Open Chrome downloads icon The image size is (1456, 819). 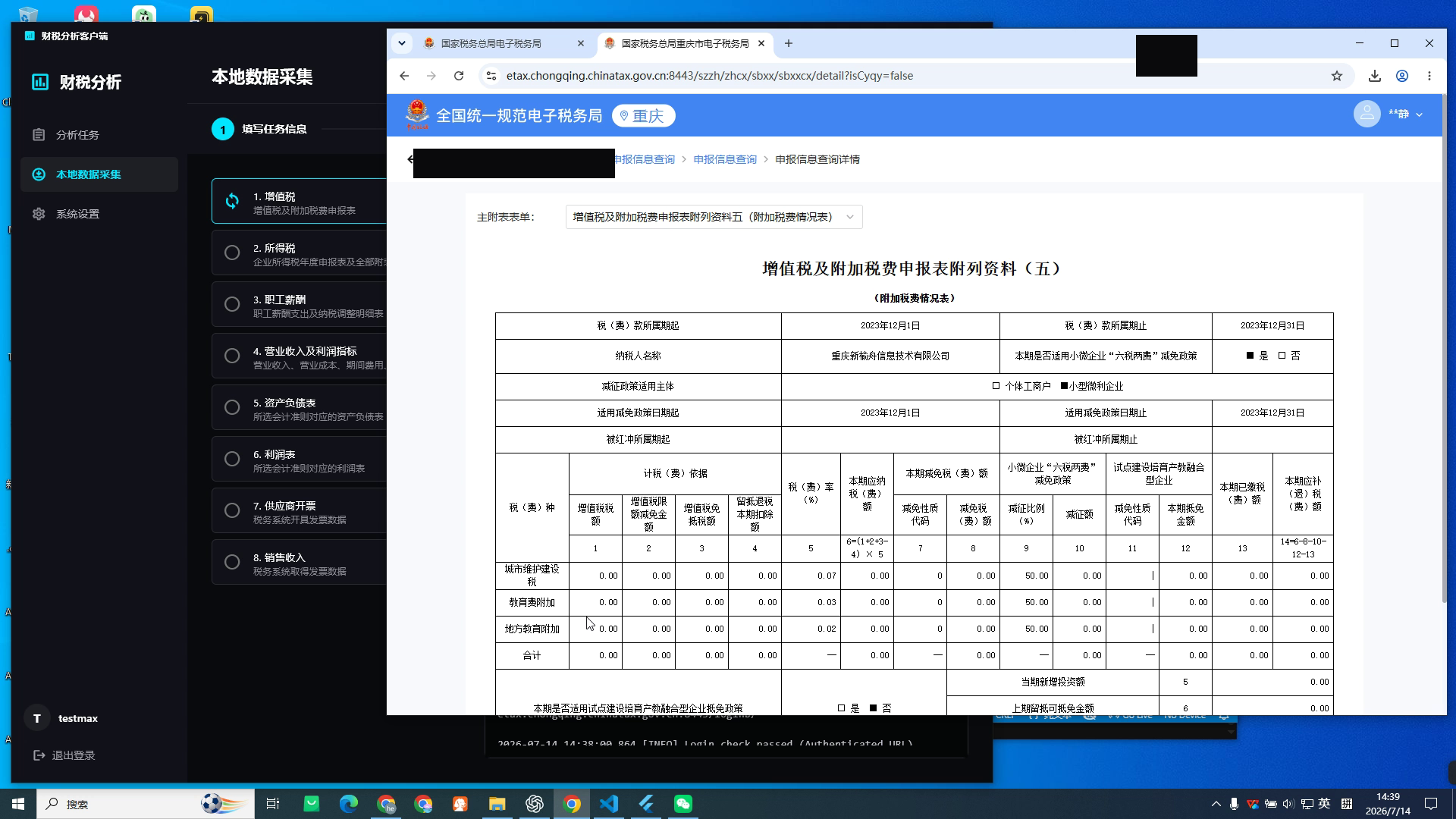(1374, 76)
